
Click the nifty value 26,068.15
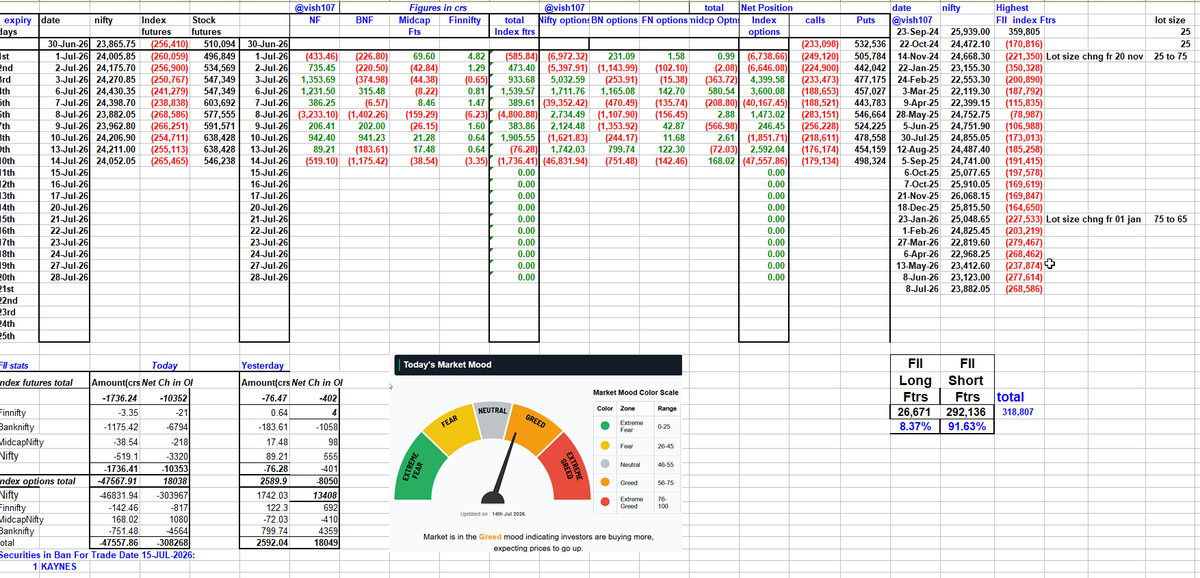tap(967, 196)
